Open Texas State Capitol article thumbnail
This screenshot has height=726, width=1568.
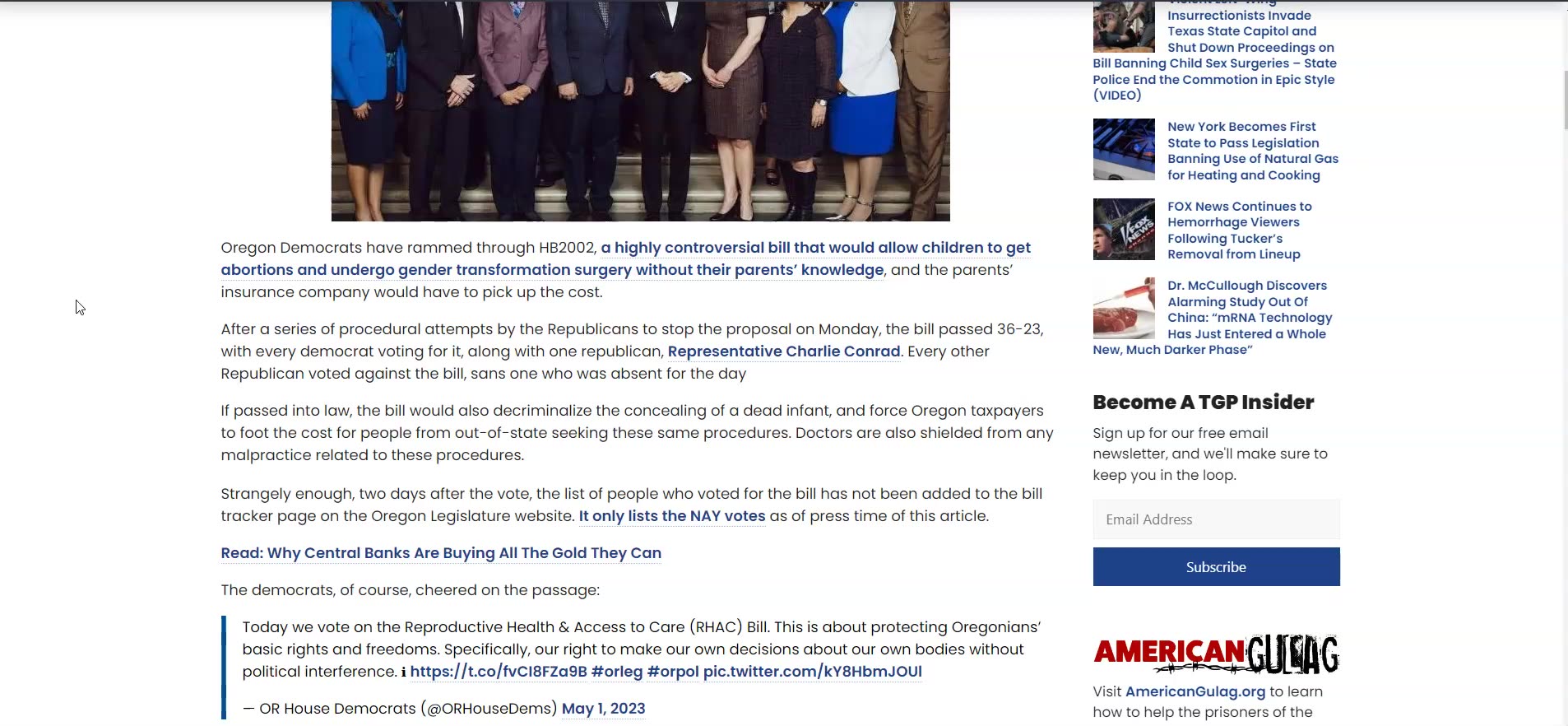click(1123, 26)
